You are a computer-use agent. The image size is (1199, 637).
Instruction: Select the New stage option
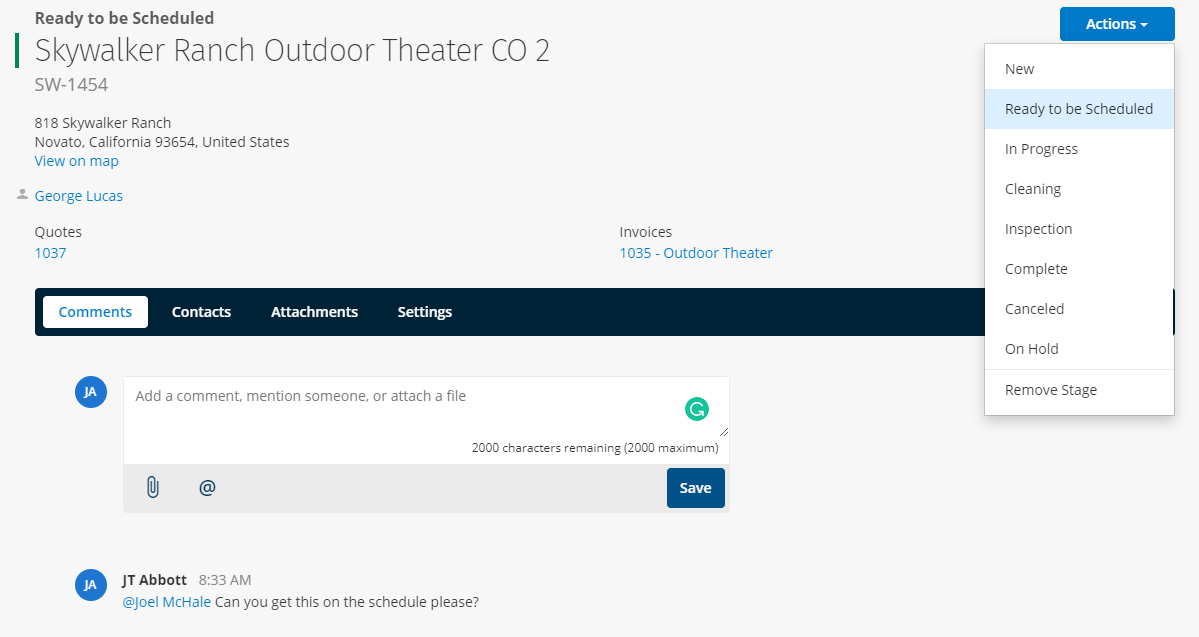tap(1079, 69)
